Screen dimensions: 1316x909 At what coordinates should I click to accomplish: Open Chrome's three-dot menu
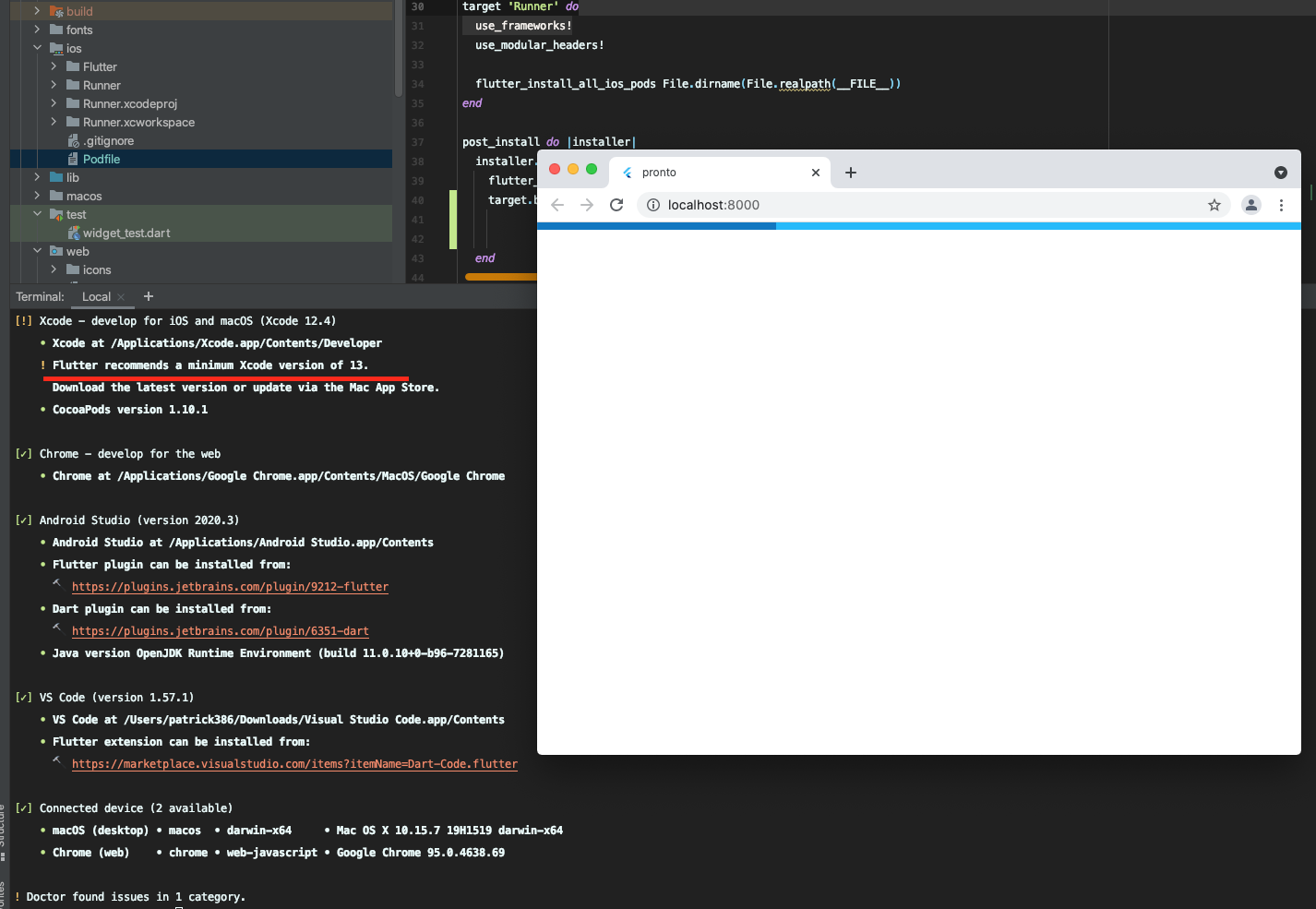pyautogui.click(x=1281, y=205)
